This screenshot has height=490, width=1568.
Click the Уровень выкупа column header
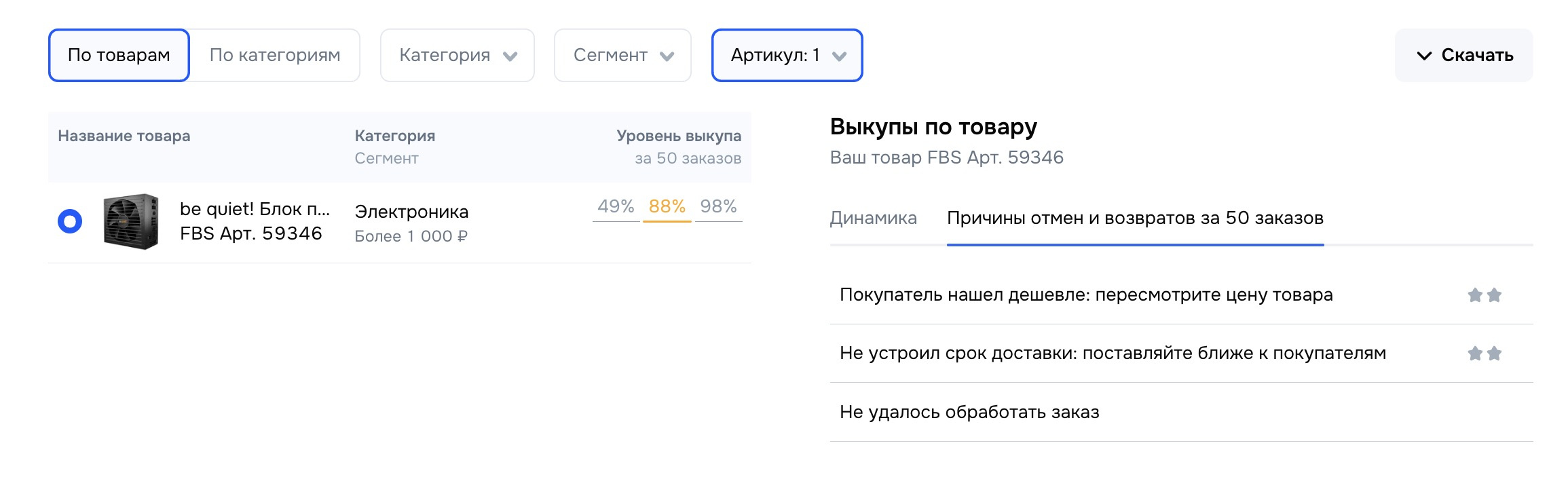click(679, 136)
